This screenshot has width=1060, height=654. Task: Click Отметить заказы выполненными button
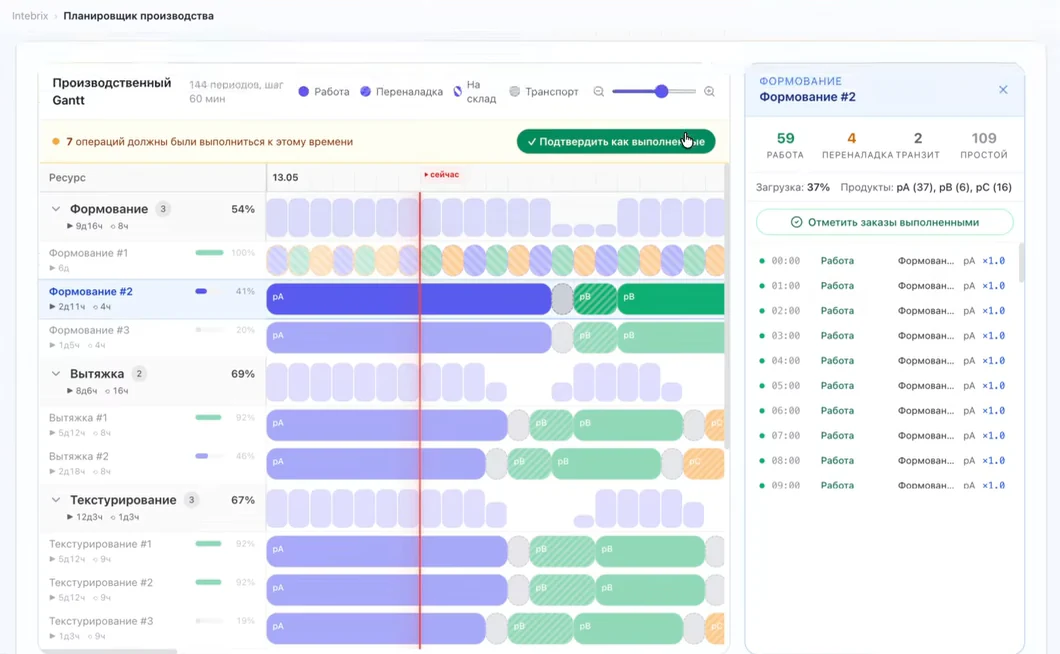coord(884,222)
